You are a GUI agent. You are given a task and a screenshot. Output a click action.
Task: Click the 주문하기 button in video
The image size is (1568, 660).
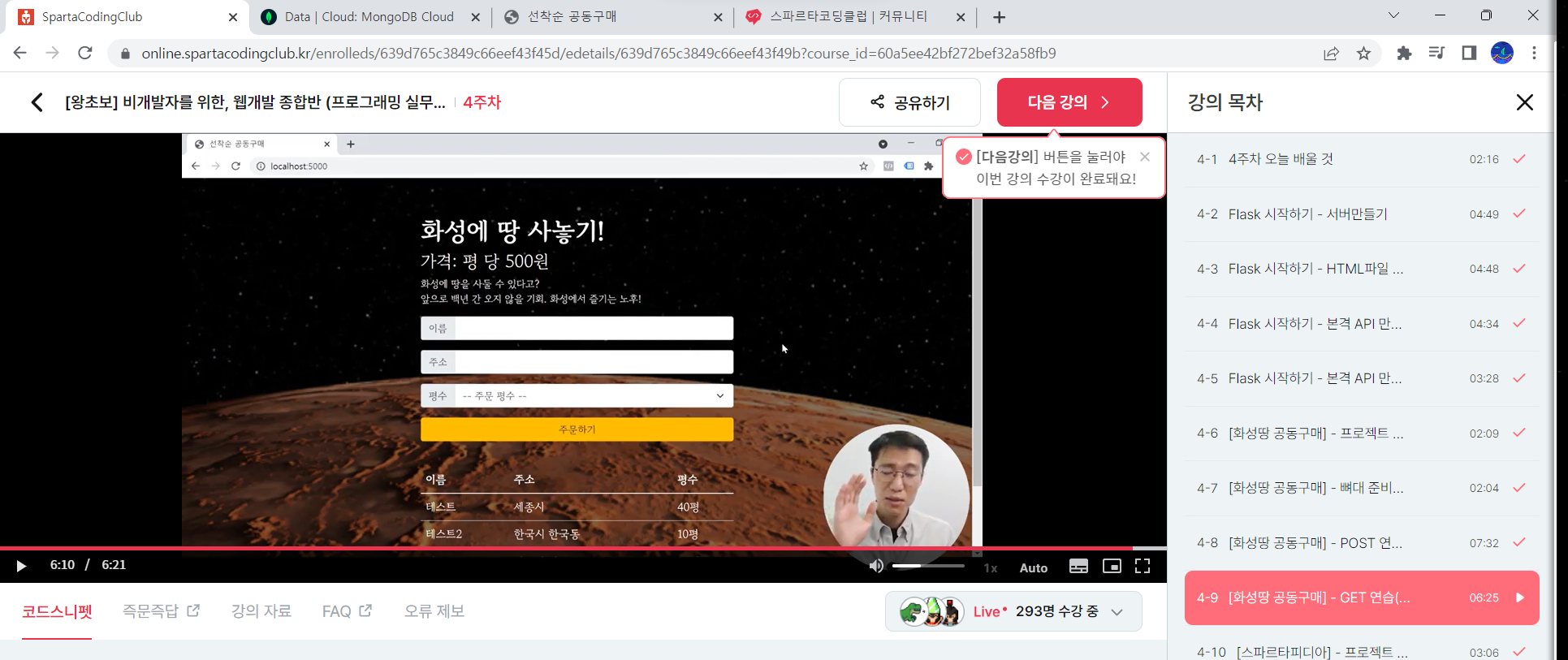pyautogui.click(x=577, y=429)
